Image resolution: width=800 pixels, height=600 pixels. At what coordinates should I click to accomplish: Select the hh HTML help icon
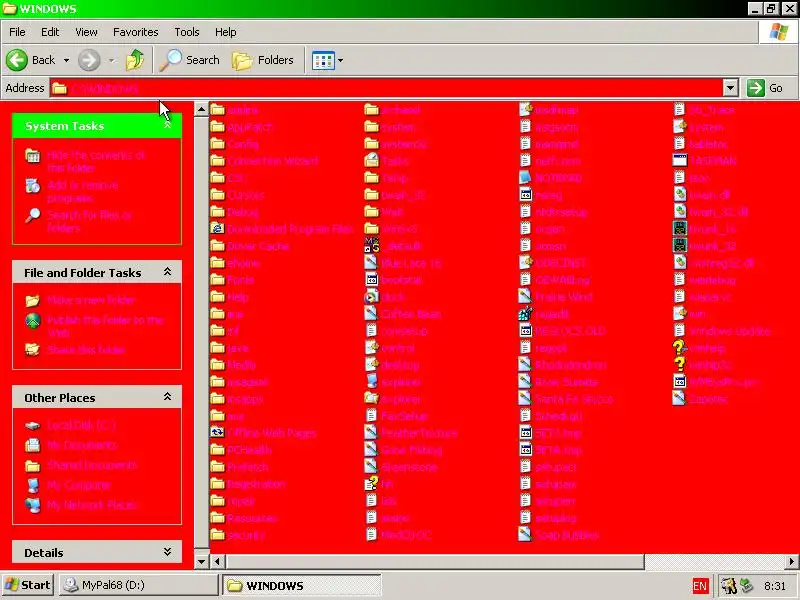tap(372, 484)
